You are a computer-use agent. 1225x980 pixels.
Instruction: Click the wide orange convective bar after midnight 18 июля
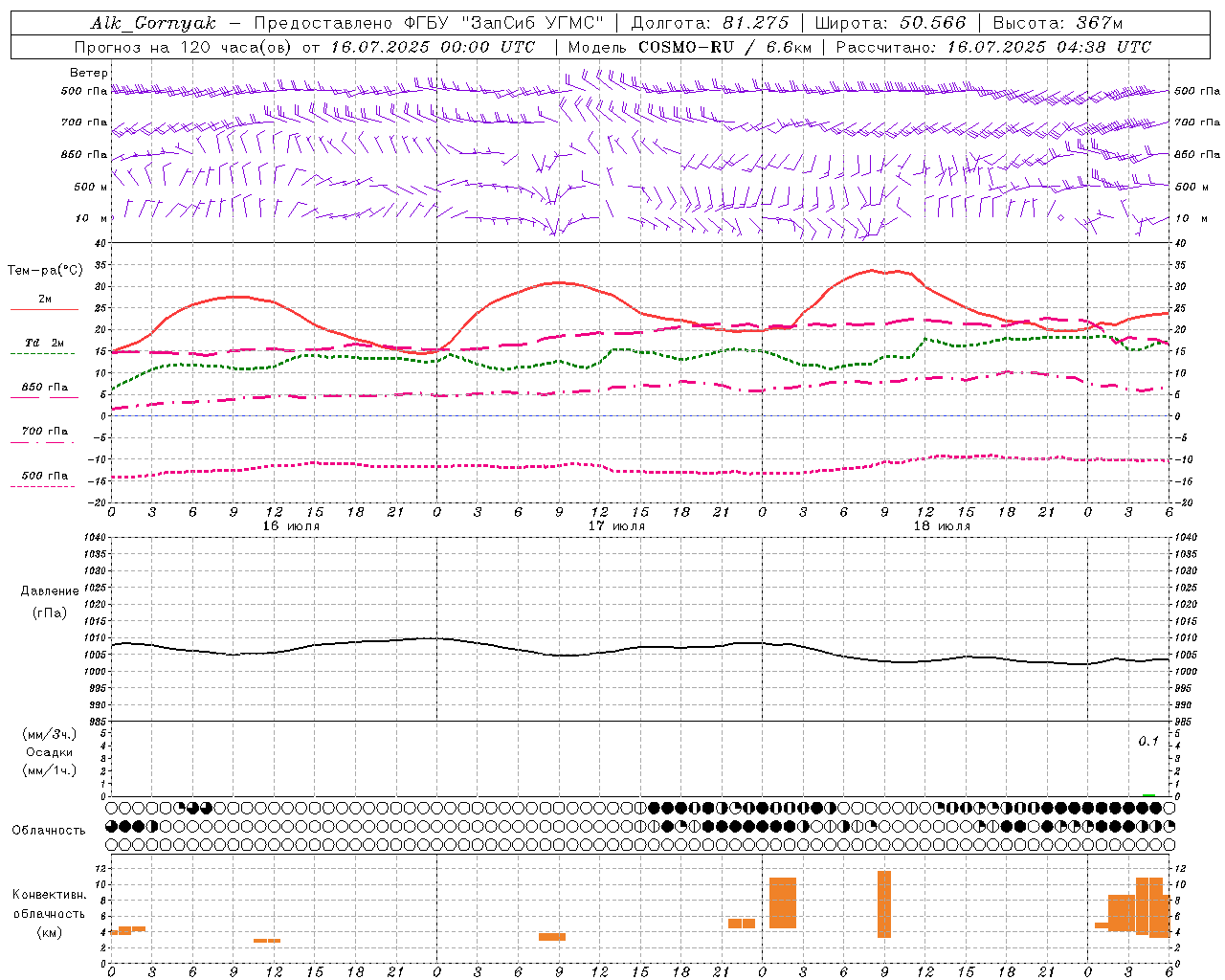[x=783, y=902]
